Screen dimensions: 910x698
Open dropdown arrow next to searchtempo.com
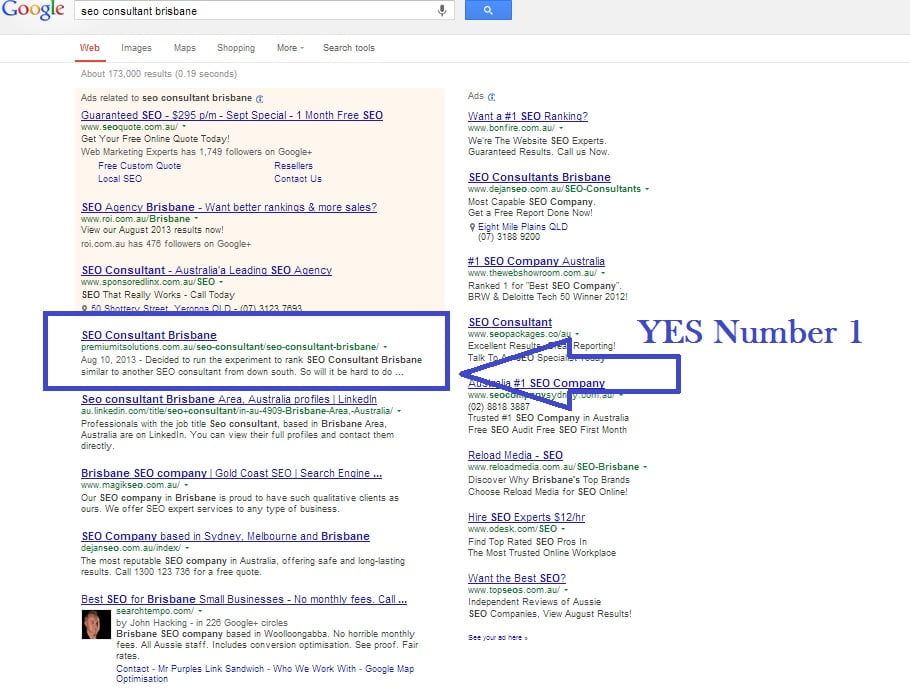200,611
